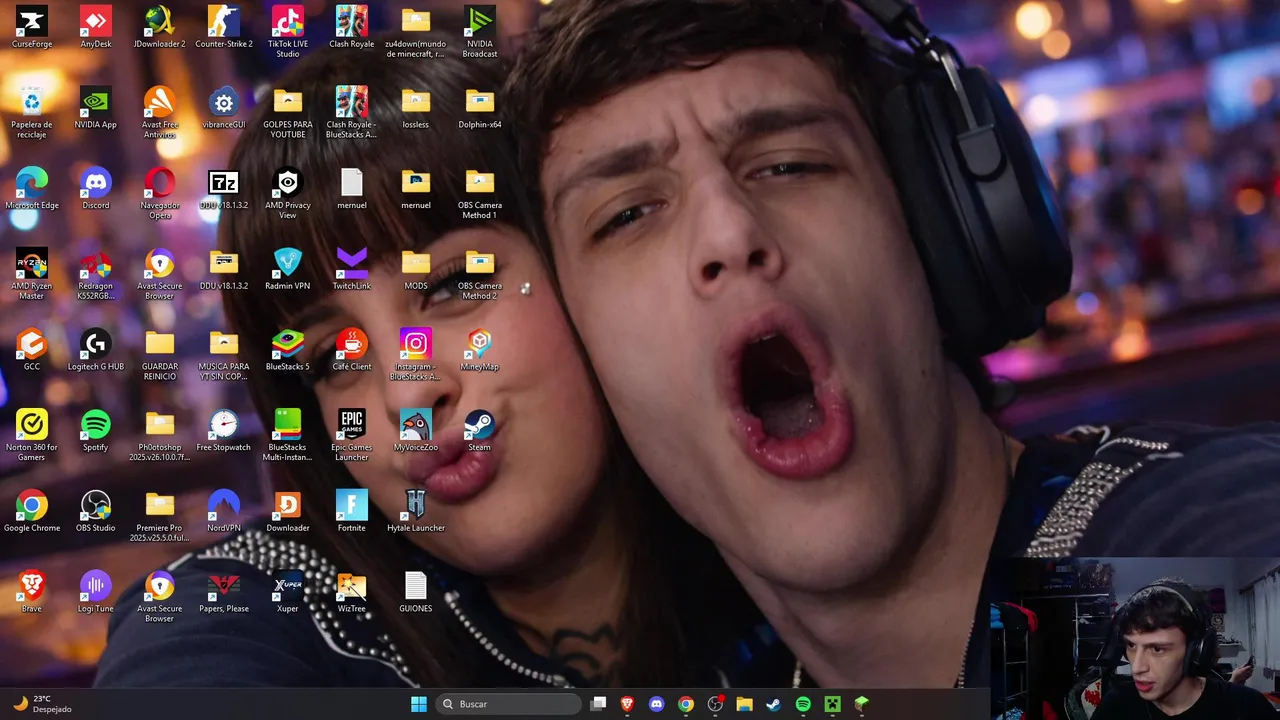Select the Spotify desktop shortcut
Image resolution: width=1280 pixels, height=720 pixels.
tap(96, 431)
